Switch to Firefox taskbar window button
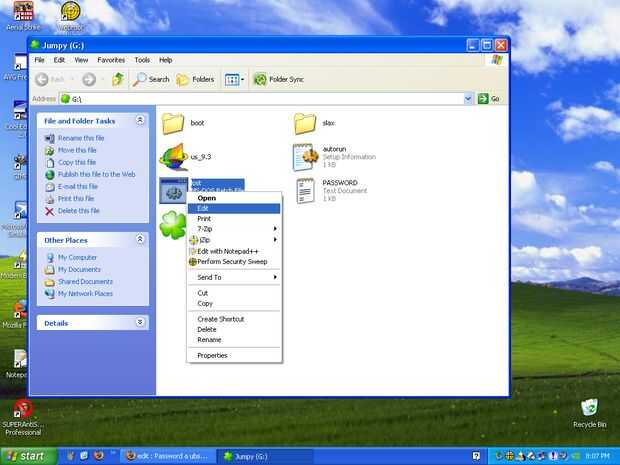Screen dimensions: 620x465 [168, 457]
